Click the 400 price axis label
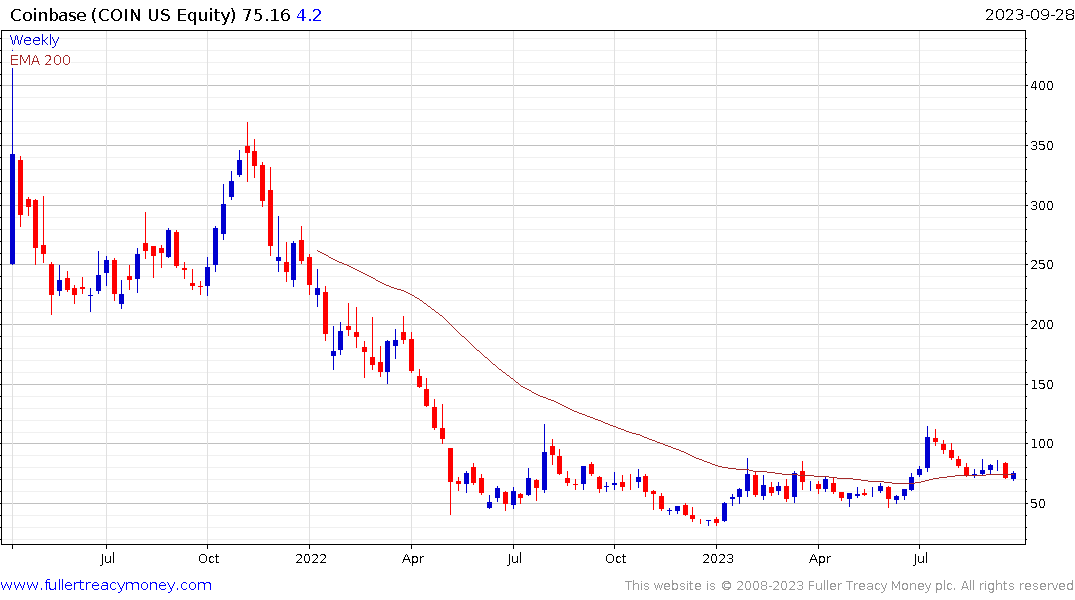1075x600 pixels. (1042, 86)
